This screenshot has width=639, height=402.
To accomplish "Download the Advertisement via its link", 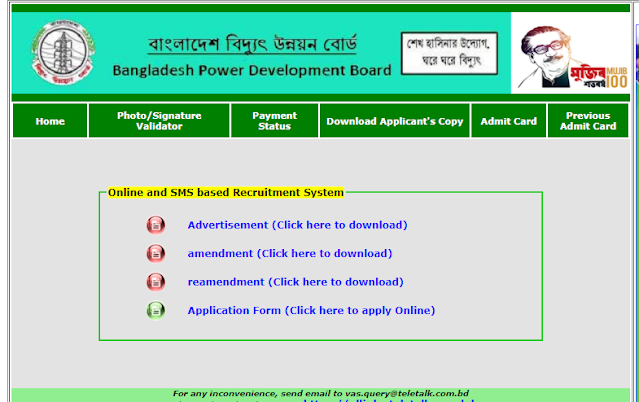I will point(297,225).
